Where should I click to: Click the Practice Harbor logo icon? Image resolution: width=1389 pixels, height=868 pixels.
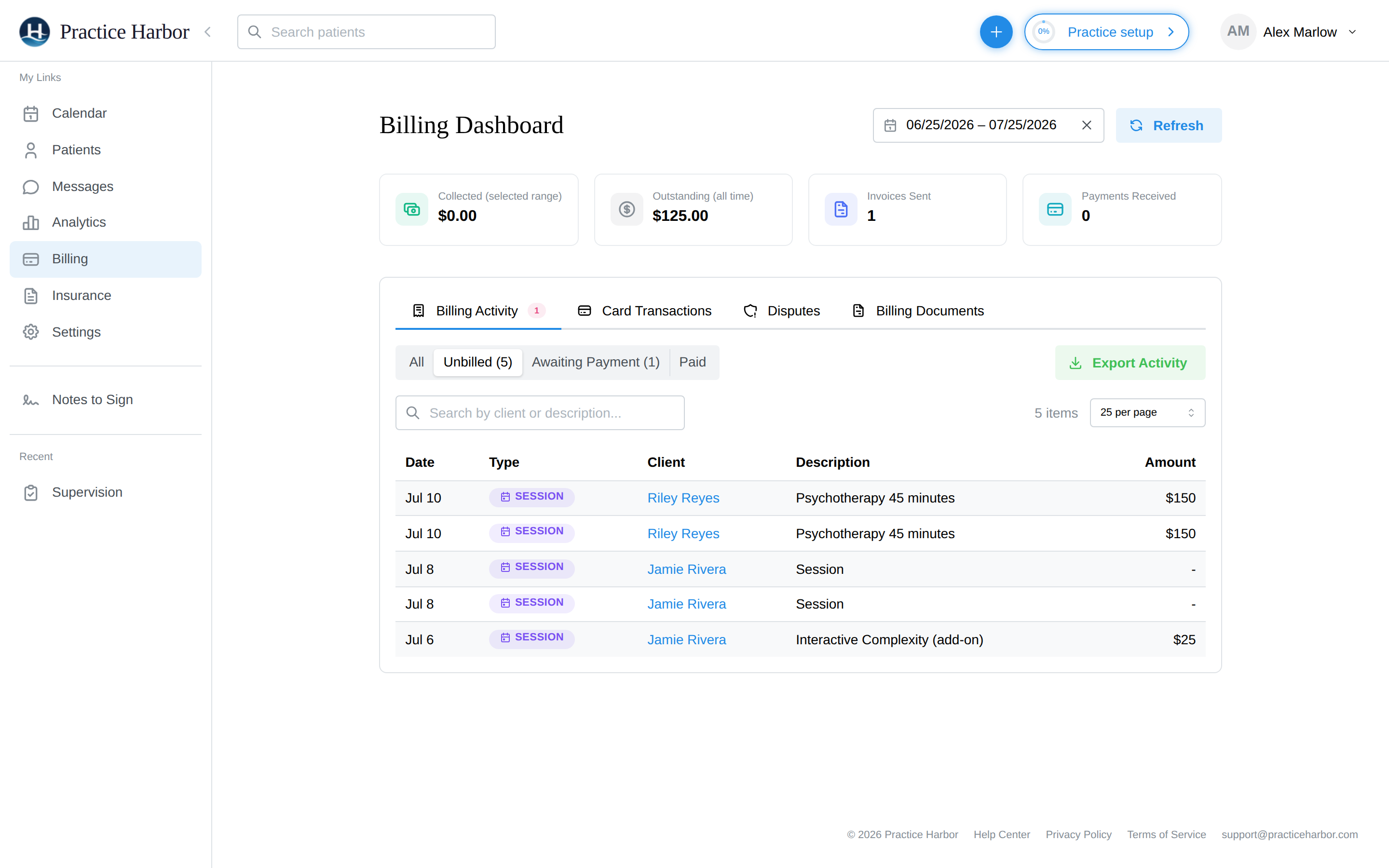click(x=34, y=31)
